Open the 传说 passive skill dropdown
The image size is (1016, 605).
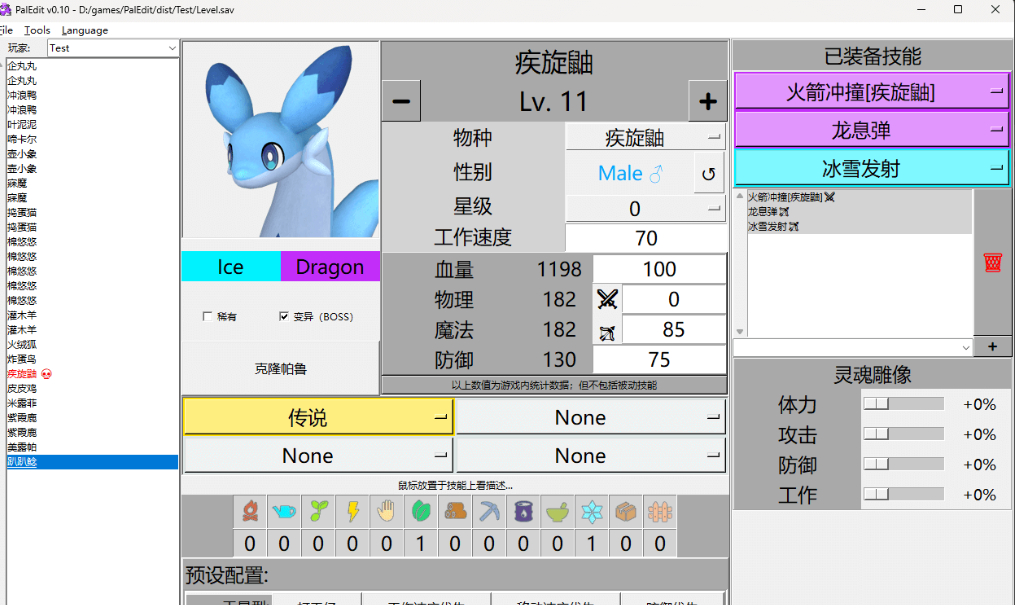(318, 417)
